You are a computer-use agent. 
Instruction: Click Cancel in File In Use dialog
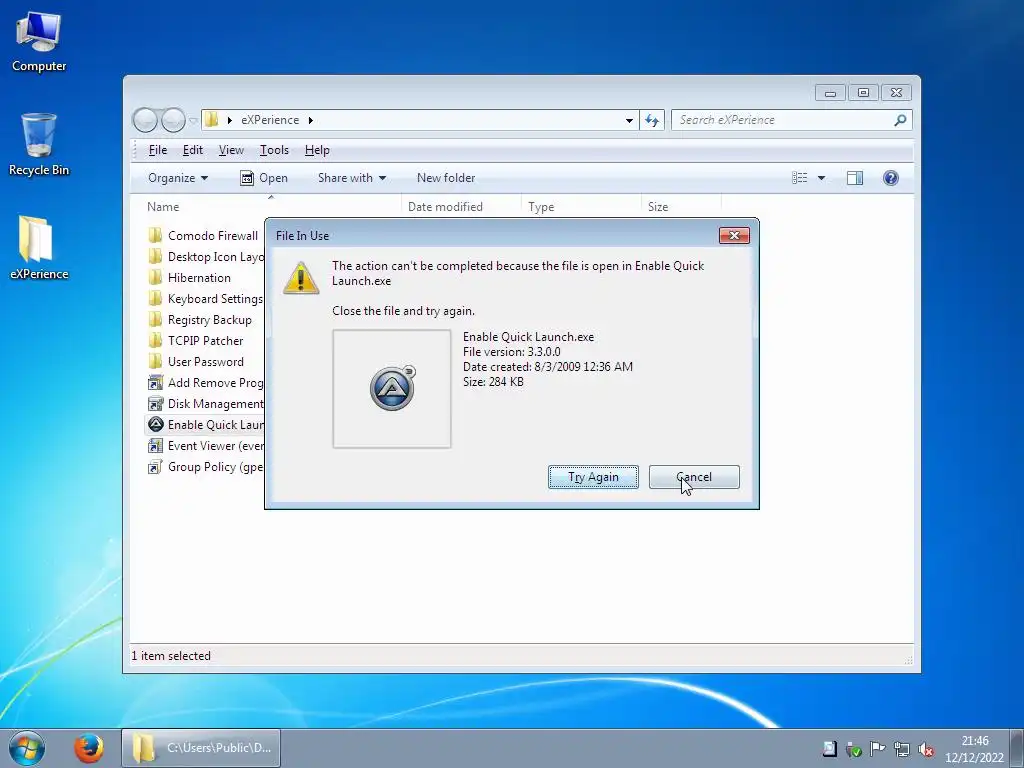[x=694, y=477]
